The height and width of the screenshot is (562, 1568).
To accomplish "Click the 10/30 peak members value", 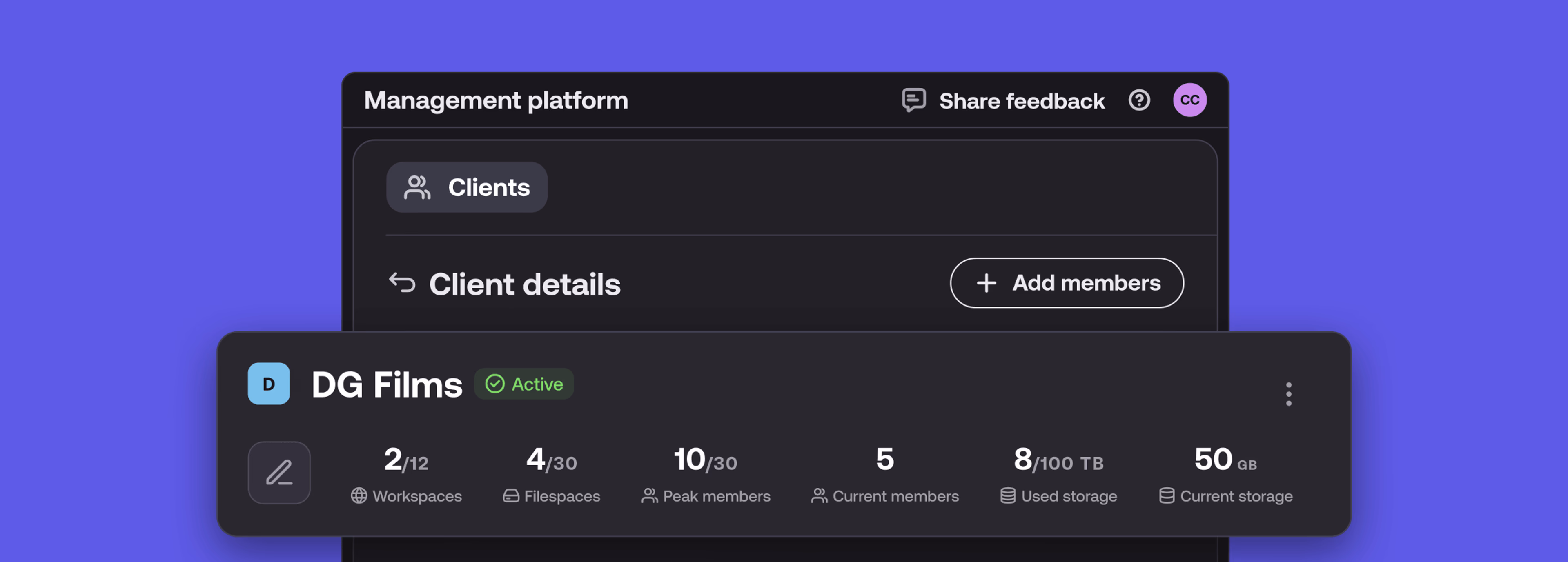I will tap(706, 460).
